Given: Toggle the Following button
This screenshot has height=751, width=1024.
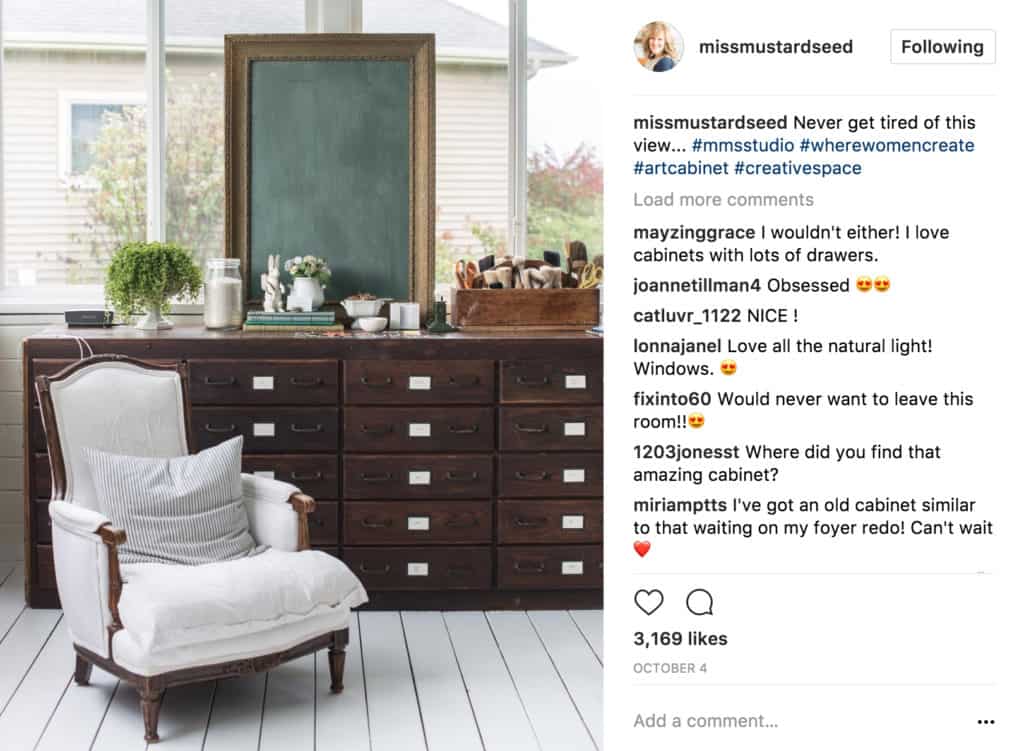Looking at the screenshot, I should point(942,47).
